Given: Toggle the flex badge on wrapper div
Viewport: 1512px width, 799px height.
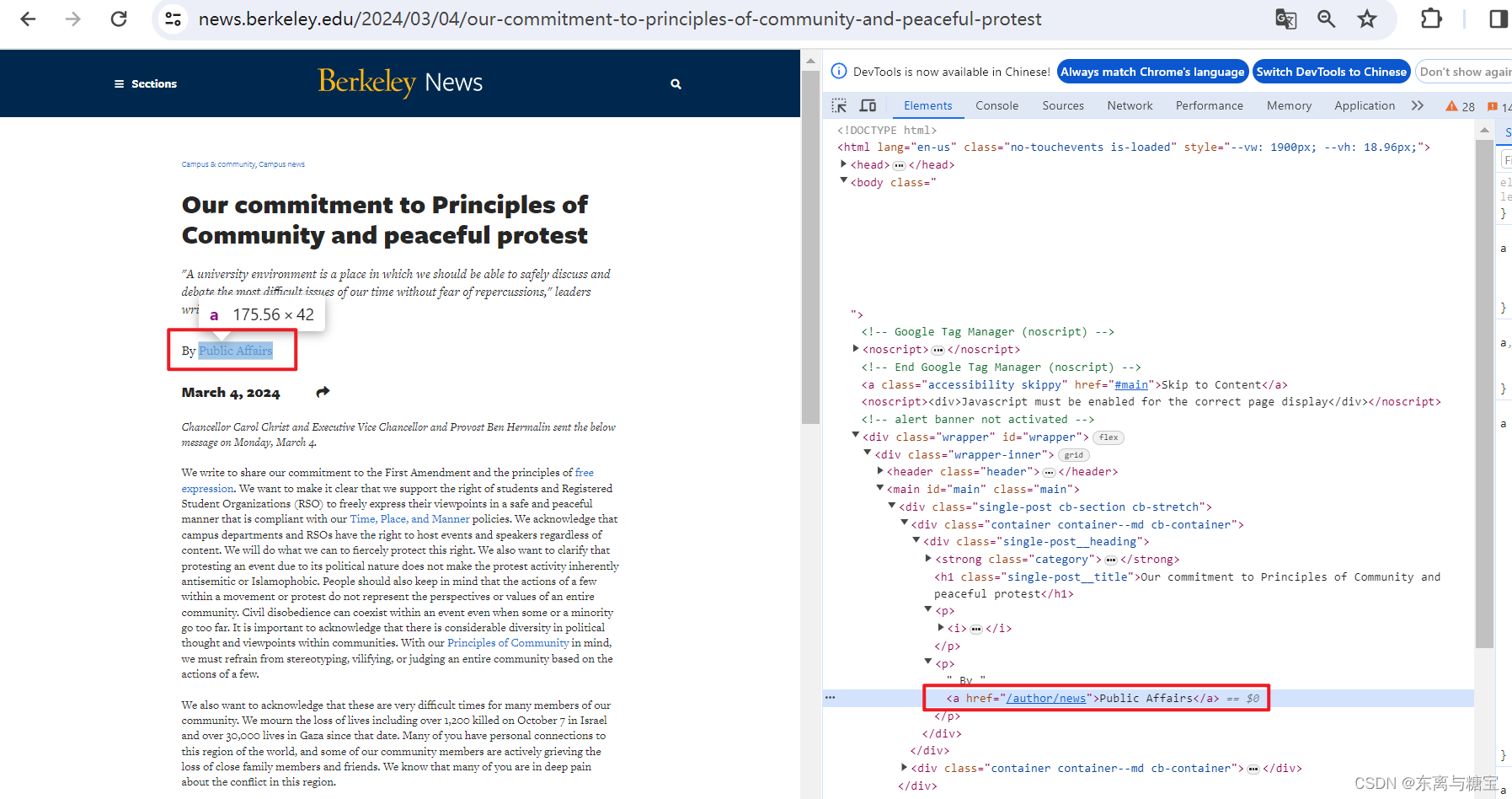Looking at the screenshot, I should click(1109, 437).
